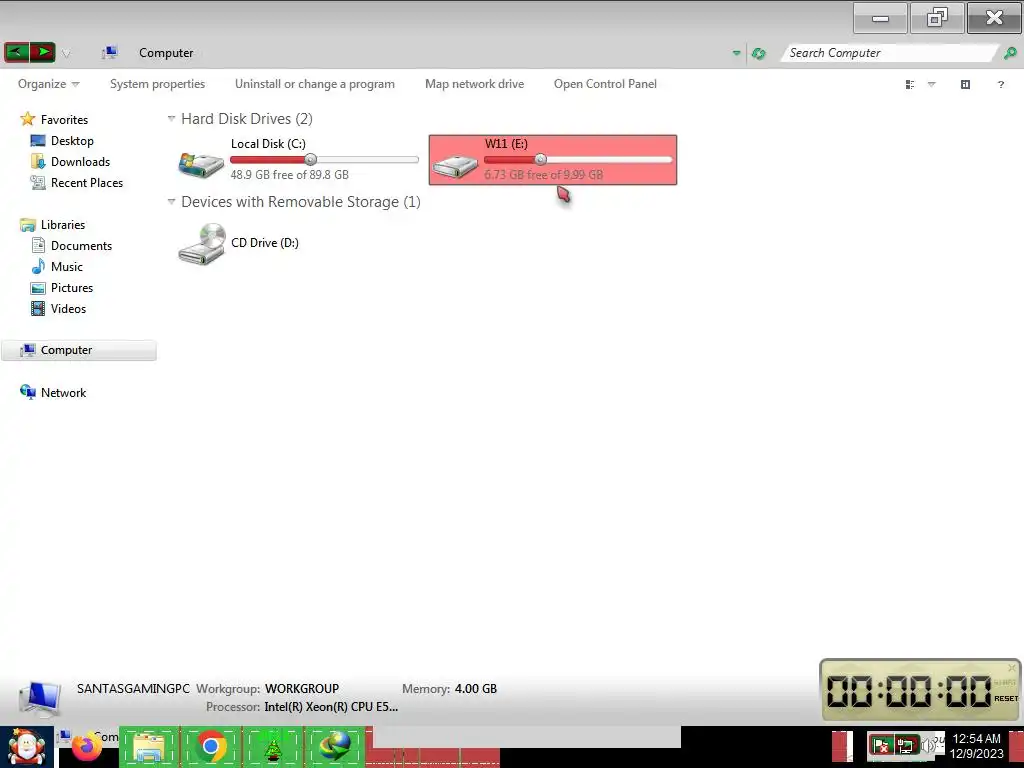Viewport: 1024px width, 768px height.
Task: Click the timer digits display
Action: tap(909, 691)
